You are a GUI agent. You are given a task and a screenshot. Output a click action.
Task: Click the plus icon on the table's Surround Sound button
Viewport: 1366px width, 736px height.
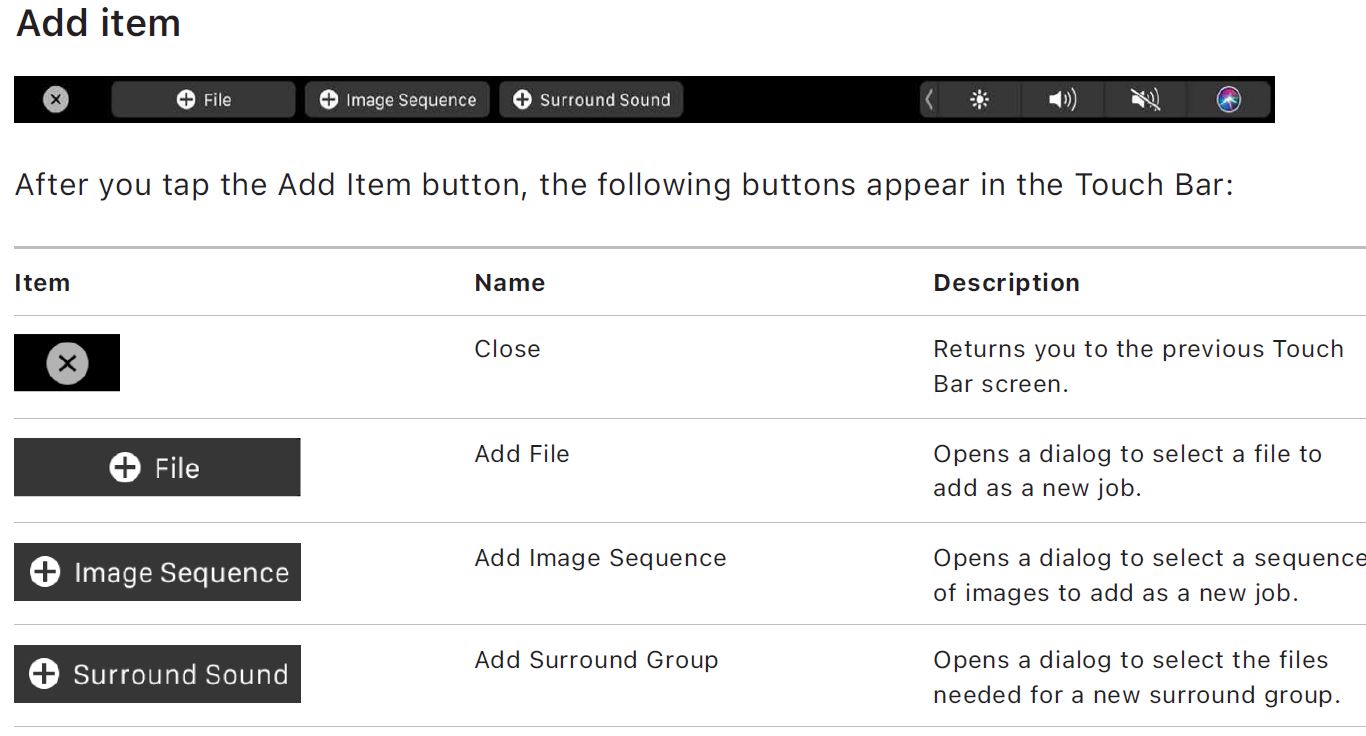pos(44,674)
